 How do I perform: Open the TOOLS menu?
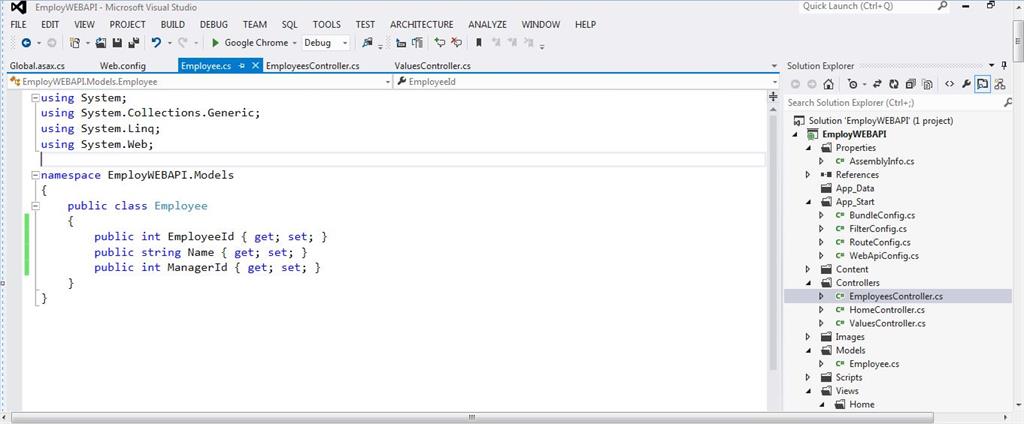pyautogui.click(x=327, y=25)
